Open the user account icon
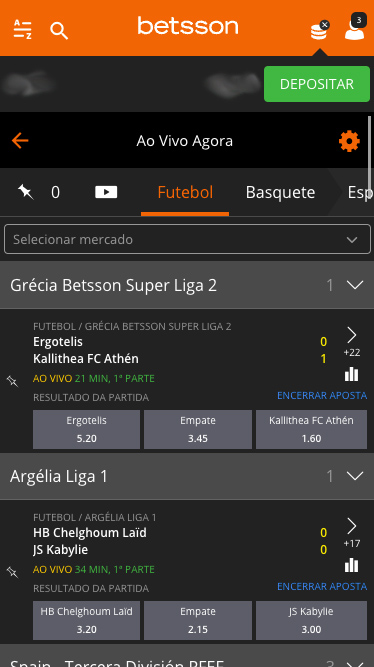The width and height of the screenshot is (374, 667). pyautogui.click(x=354, y=29)
